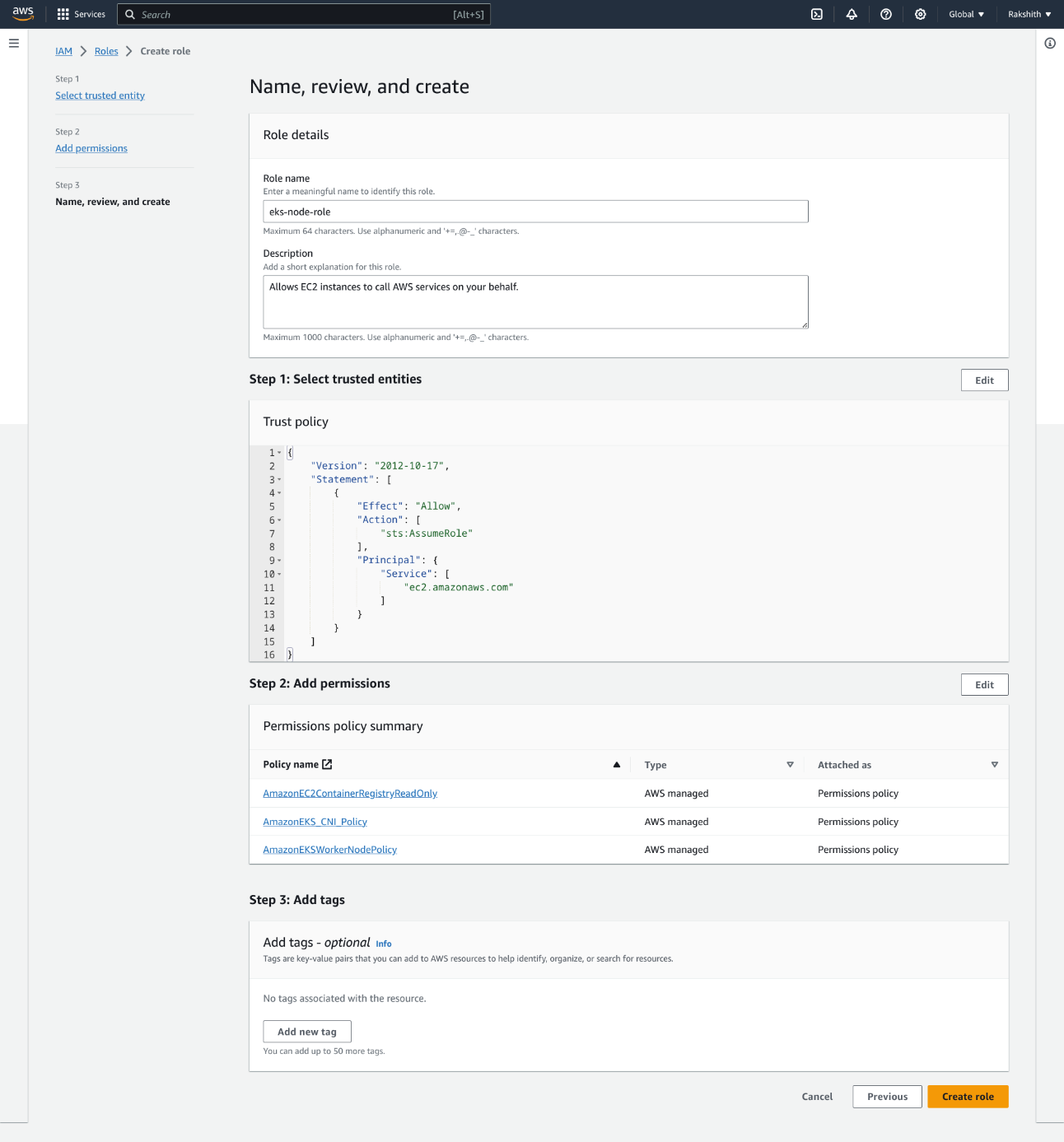1064x1142 pixels.
Task: Open the help question-mark icon
Action: pyautogui.click(x=886, y=14)
